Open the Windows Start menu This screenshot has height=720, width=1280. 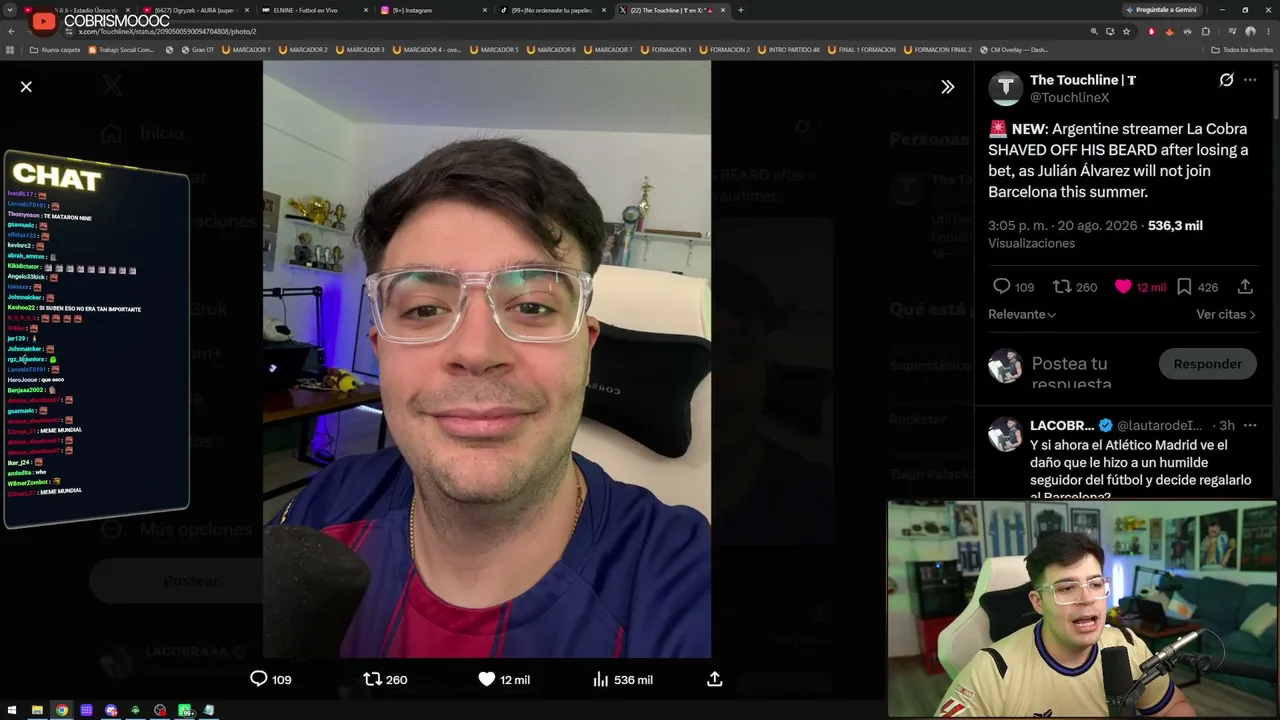tap(12, 710)
